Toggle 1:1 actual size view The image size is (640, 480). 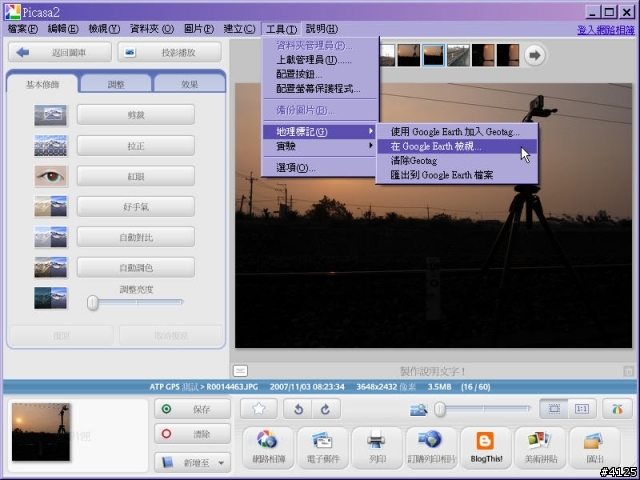point(582,409)
